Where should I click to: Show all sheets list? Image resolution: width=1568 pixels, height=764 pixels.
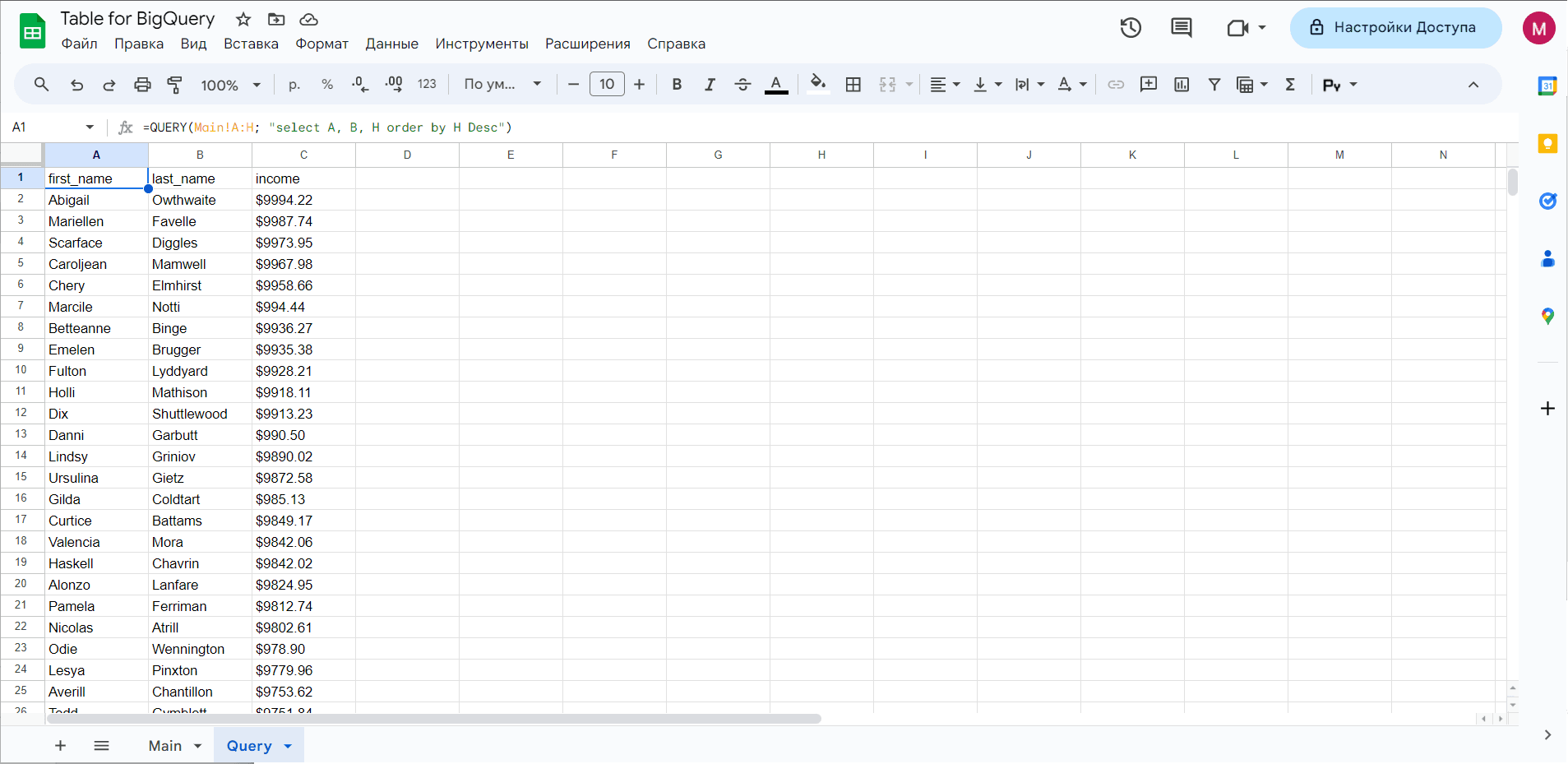(x=101, y=746)
